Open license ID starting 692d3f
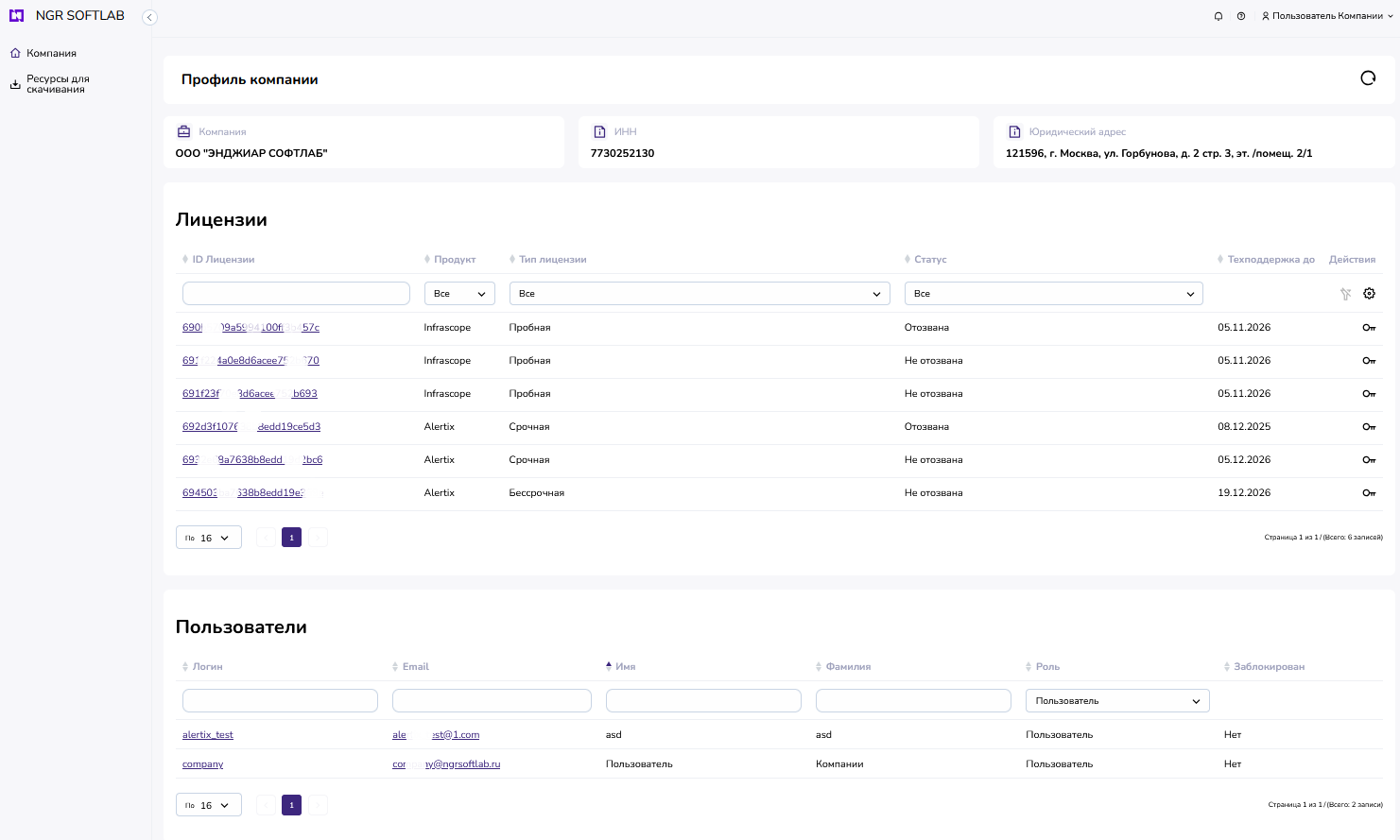 [x=251, y=427]
